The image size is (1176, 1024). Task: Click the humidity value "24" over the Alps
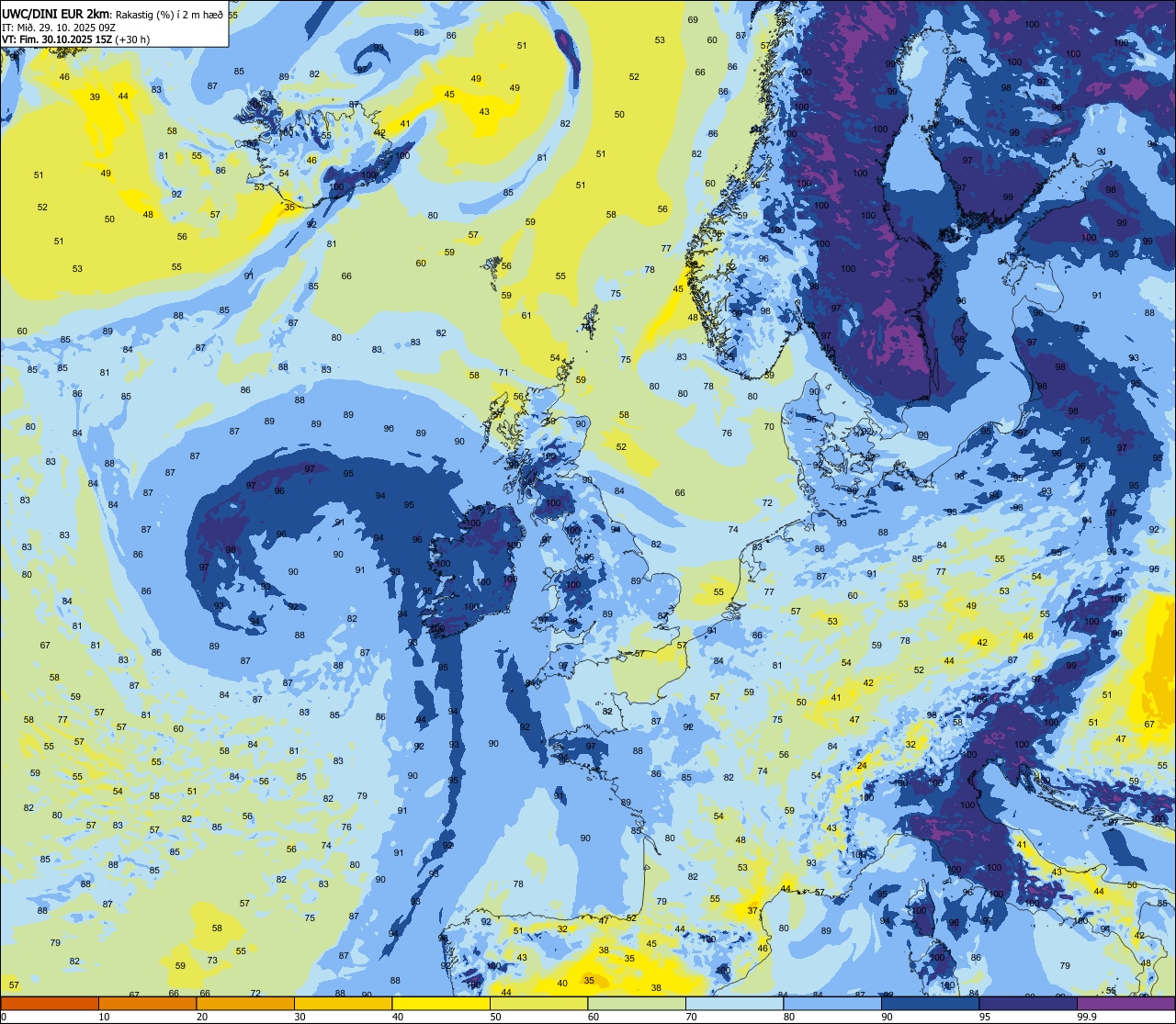pos(862,765)
